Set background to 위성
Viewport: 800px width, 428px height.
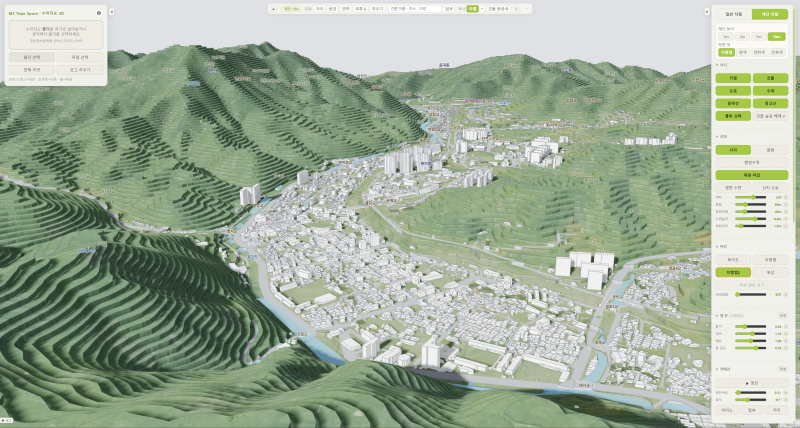pyautogui.click(x=770, y=272)
